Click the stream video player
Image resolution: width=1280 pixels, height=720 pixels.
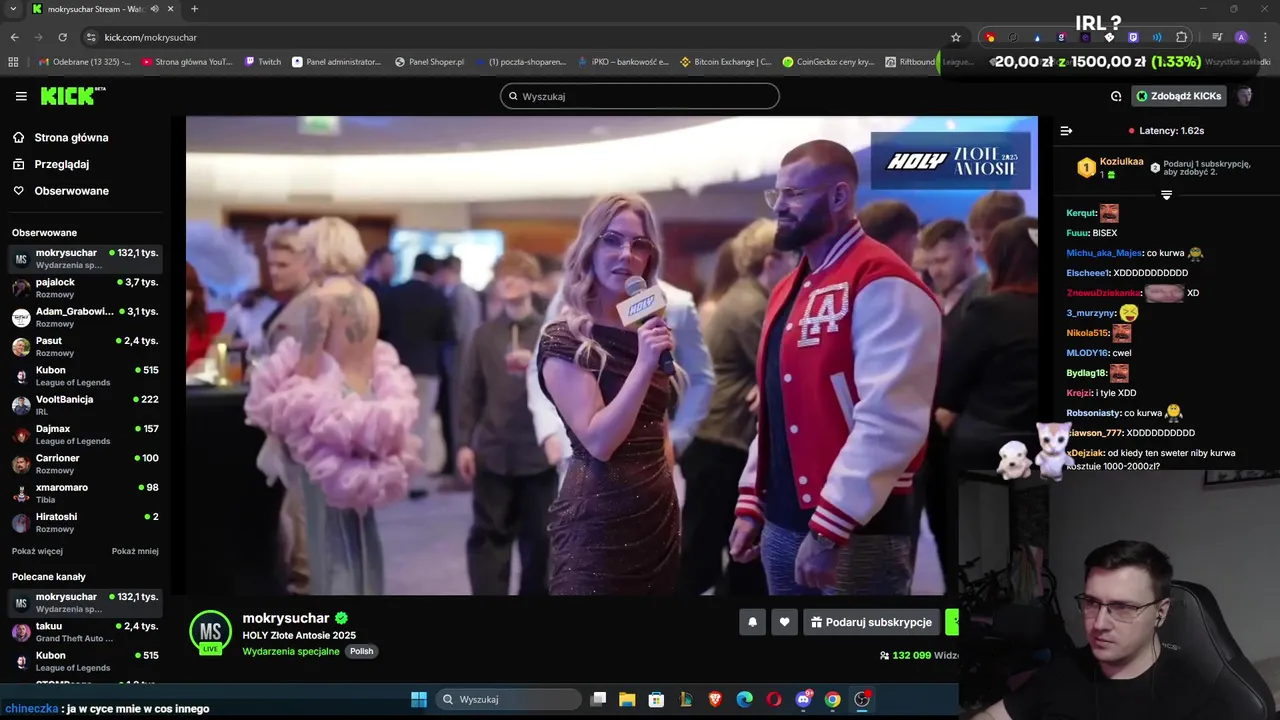tap(612, 355)
